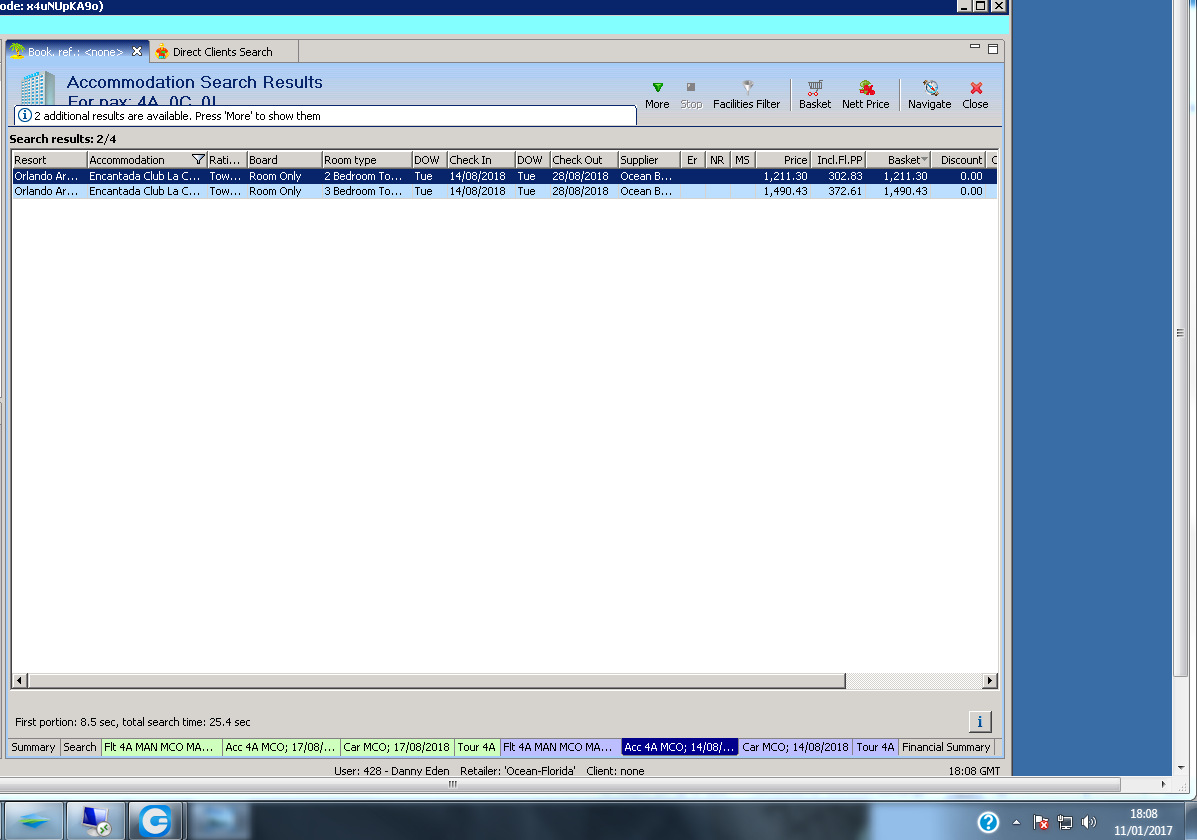Screen dimensions: 1197x840
Task: Select the 3 Bedroom To... result row
Action: click(505, 191)
